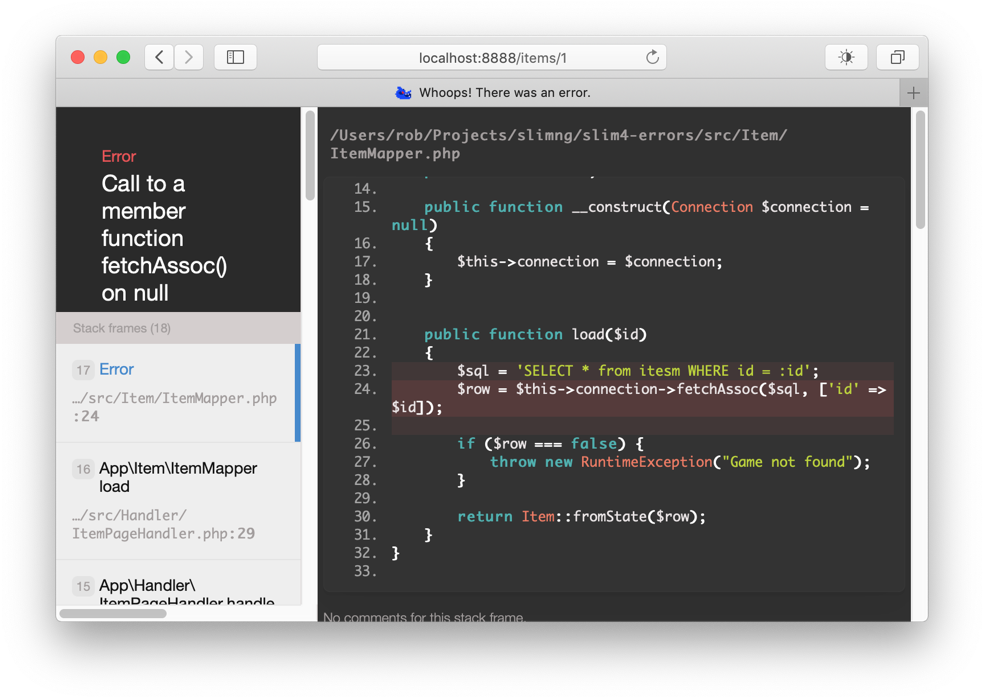Viewport: 983px width, 697px height.
Task: Click the red 'Error' exception type label
Action: point(118,156)
